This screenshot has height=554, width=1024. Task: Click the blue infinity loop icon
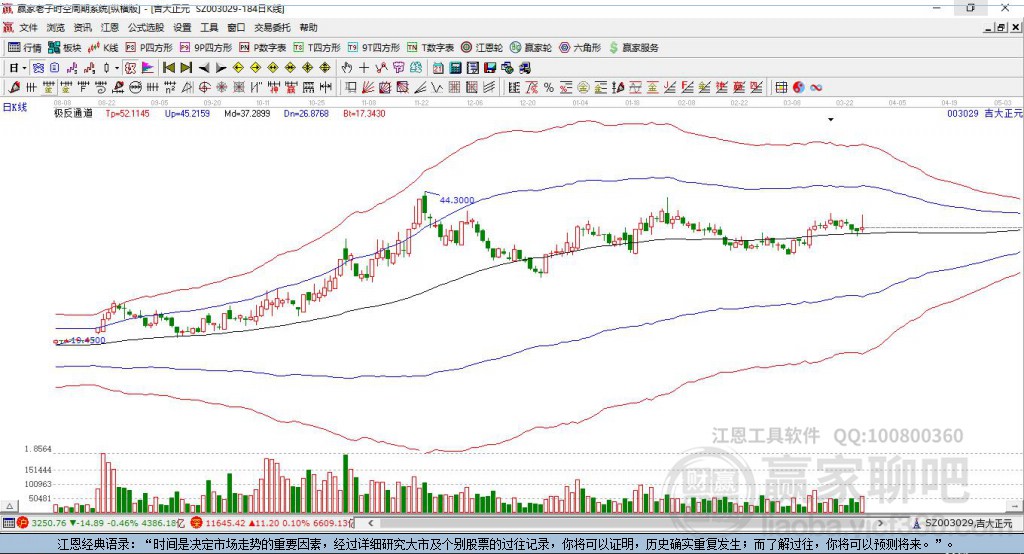click(x=816, y=88)
